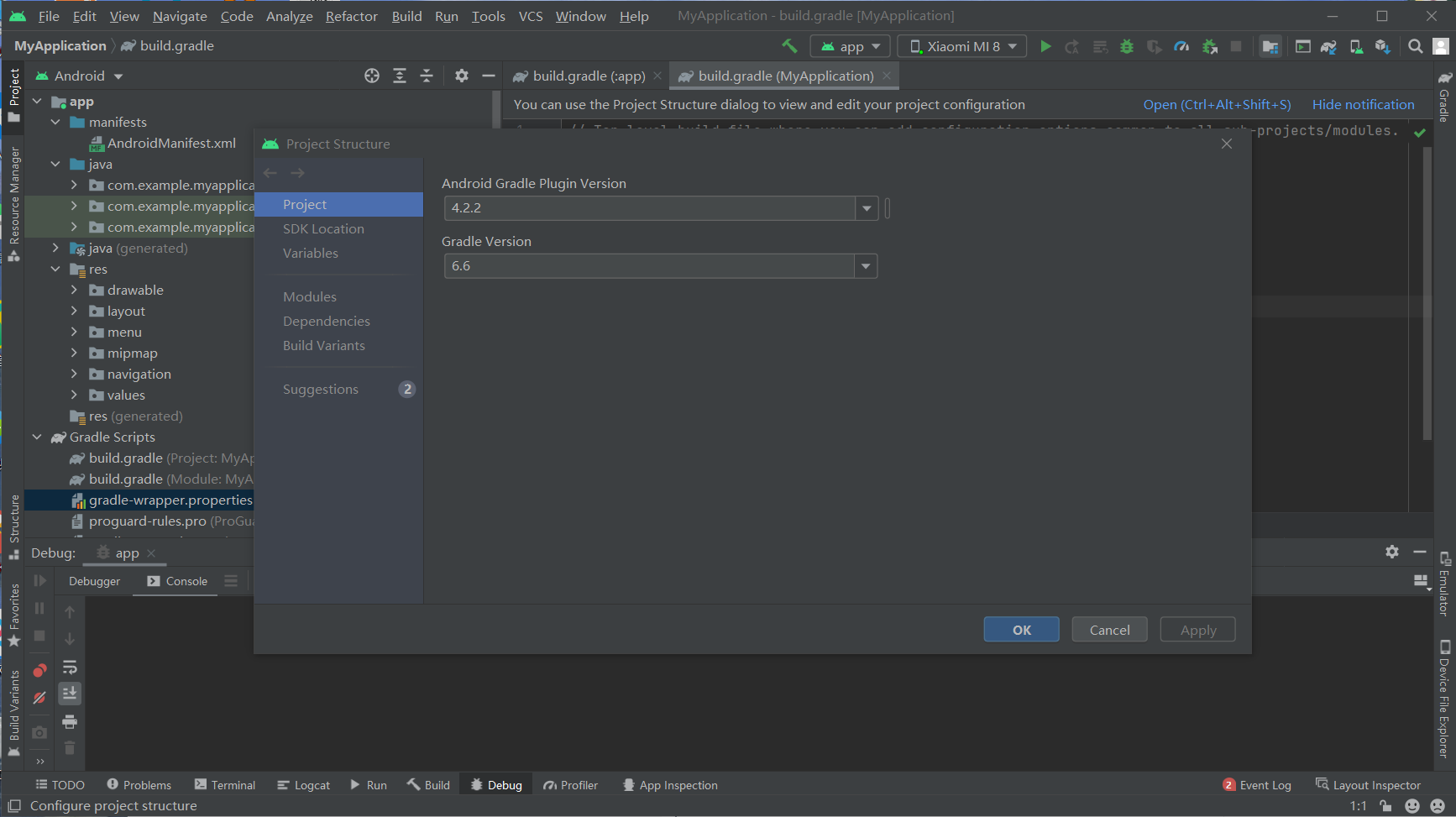Viewport: 1456px width, 817px height.
Task: Click the Run Anything icon in toolbar
Action: (1302, 46)
